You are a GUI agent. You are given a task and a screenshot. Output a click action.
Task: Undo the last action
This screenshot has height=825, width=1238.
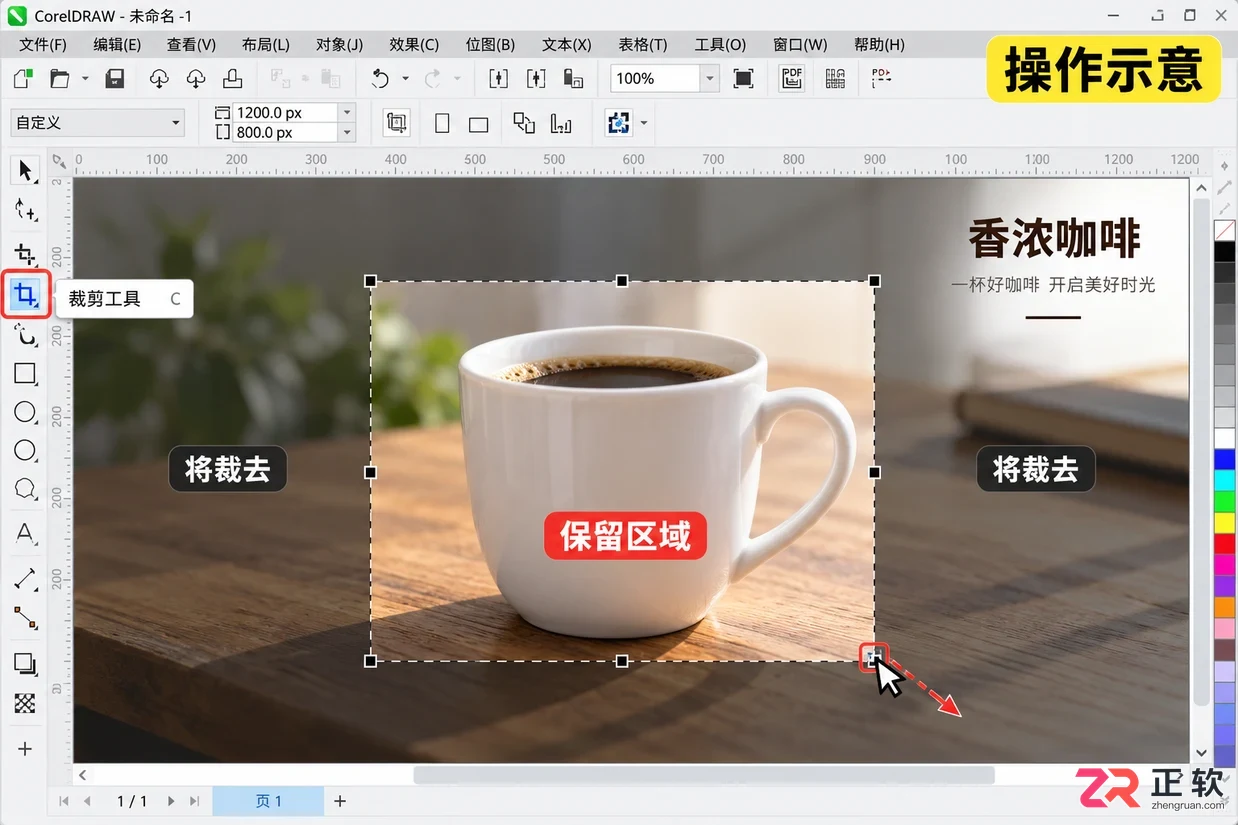tap(380, 78)
